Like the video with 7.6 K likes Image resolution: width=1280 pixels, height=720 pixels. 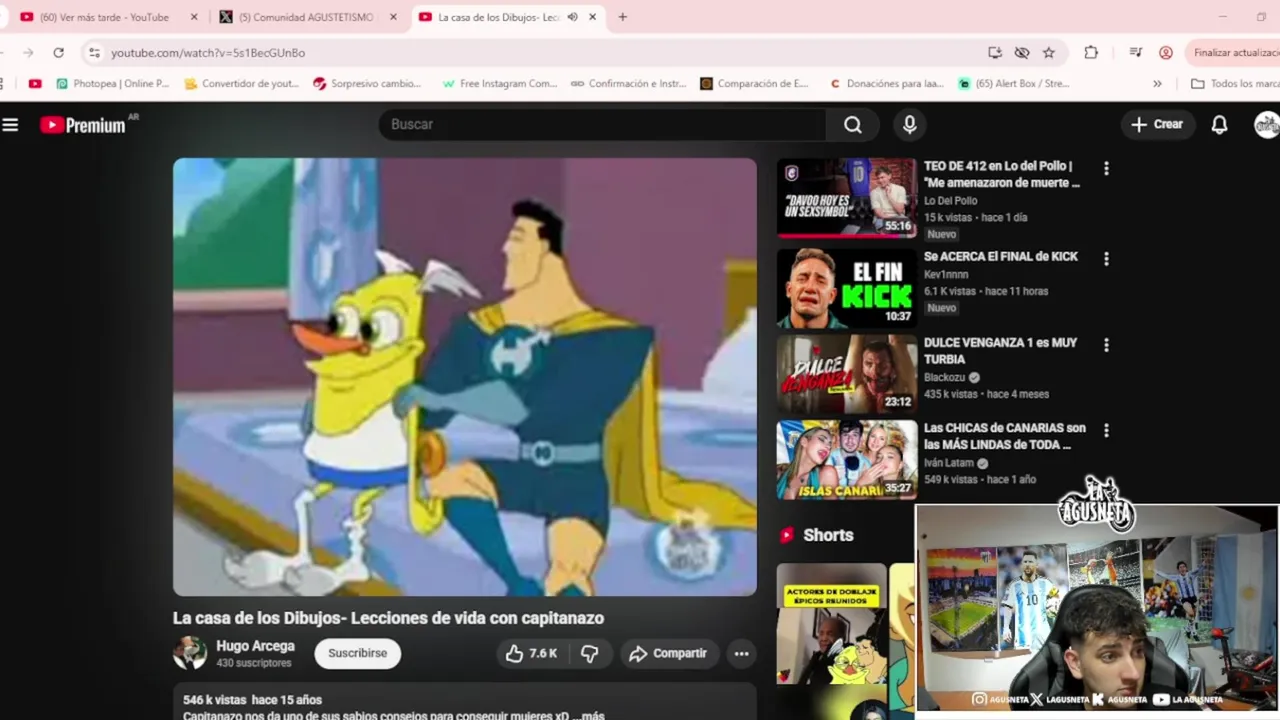(530, 653)
